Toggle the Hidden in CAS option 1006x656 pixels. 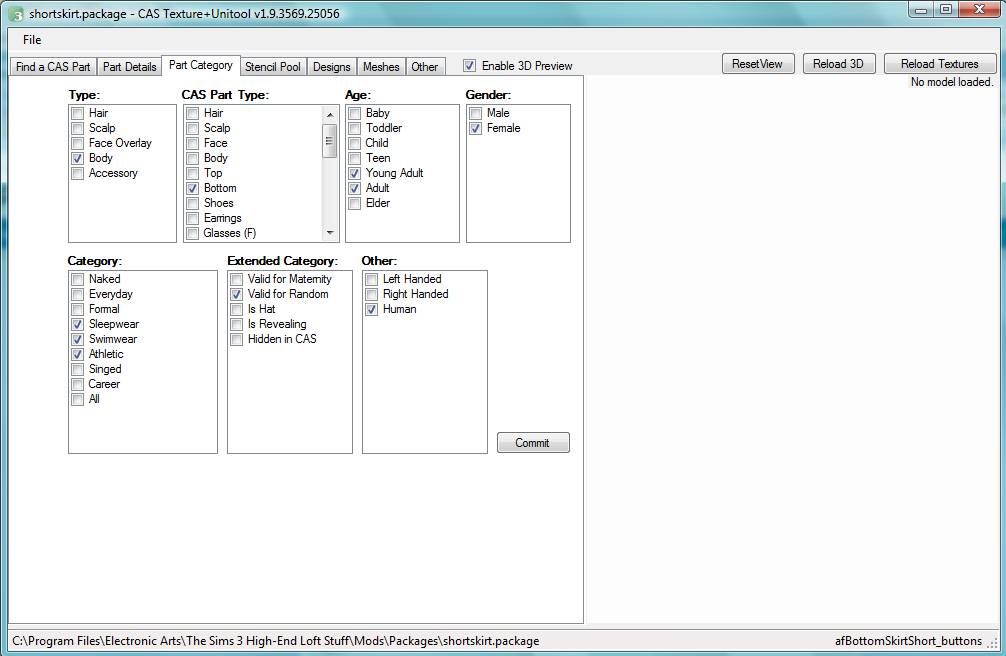(237, 340)
